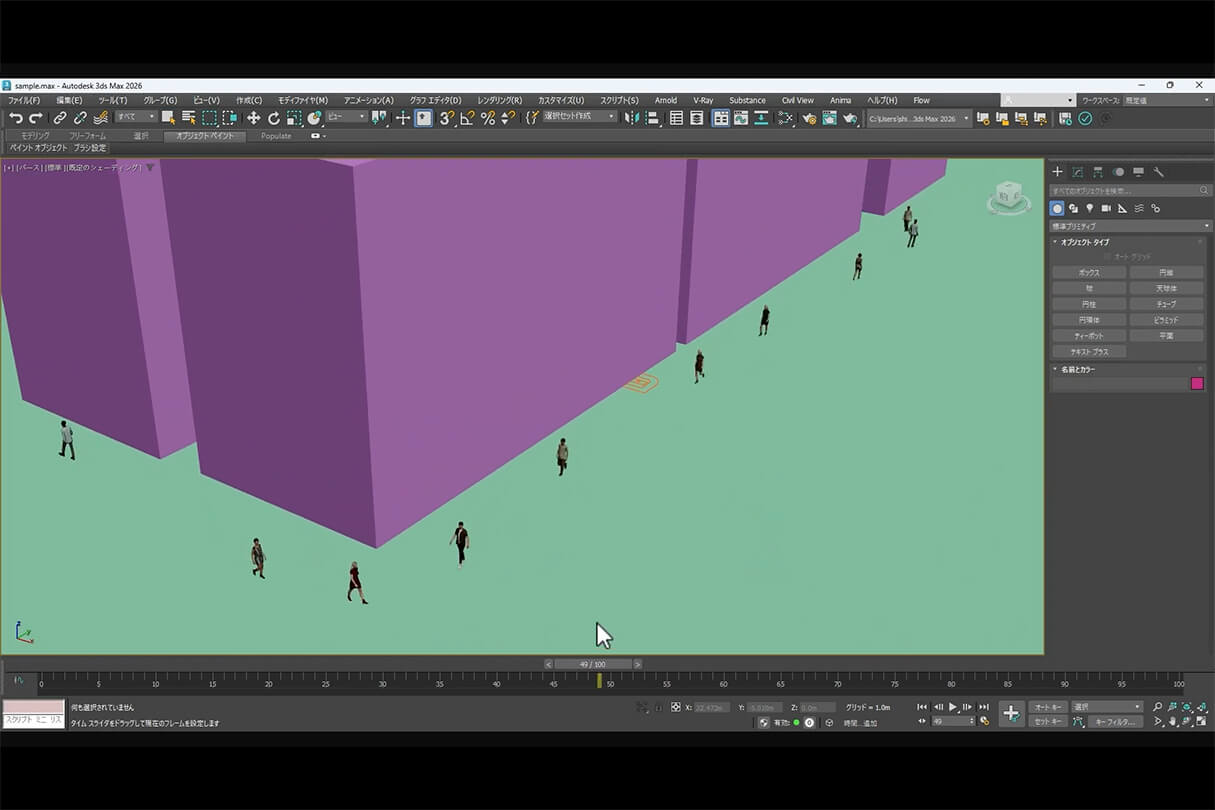Click the Undo arrow icon
The image size is (1215, 810).
pyautogui.click(x=16, y=118)
